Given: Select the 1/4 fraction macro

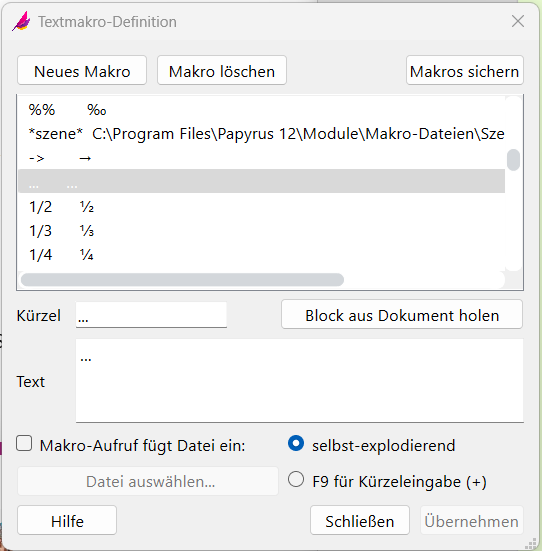Looking at the screenshot, I should pyautogui.click(x=262, y=254).
